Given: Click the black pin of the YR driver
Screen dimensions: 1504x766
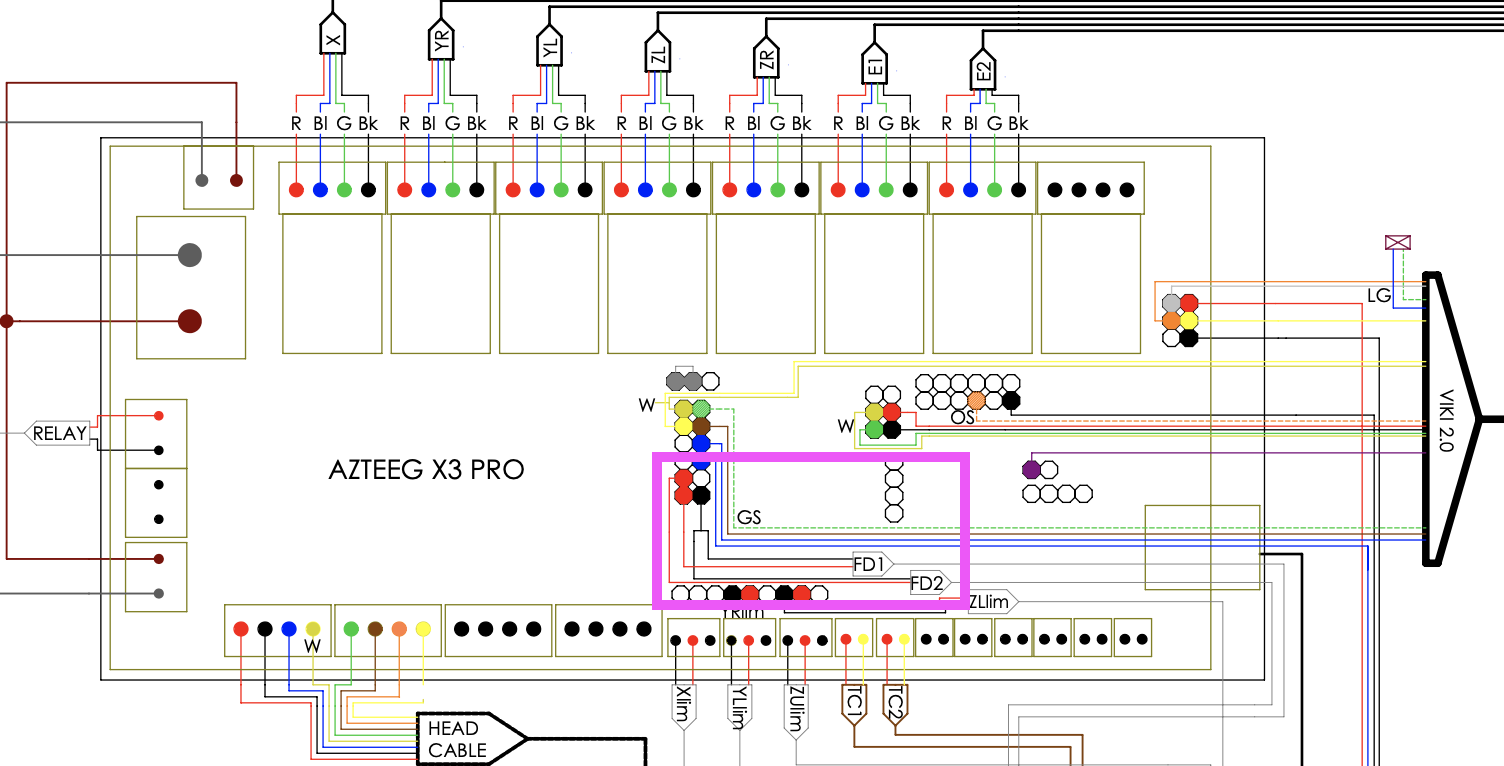Looking at the screenshot, I should coord(476,189).
